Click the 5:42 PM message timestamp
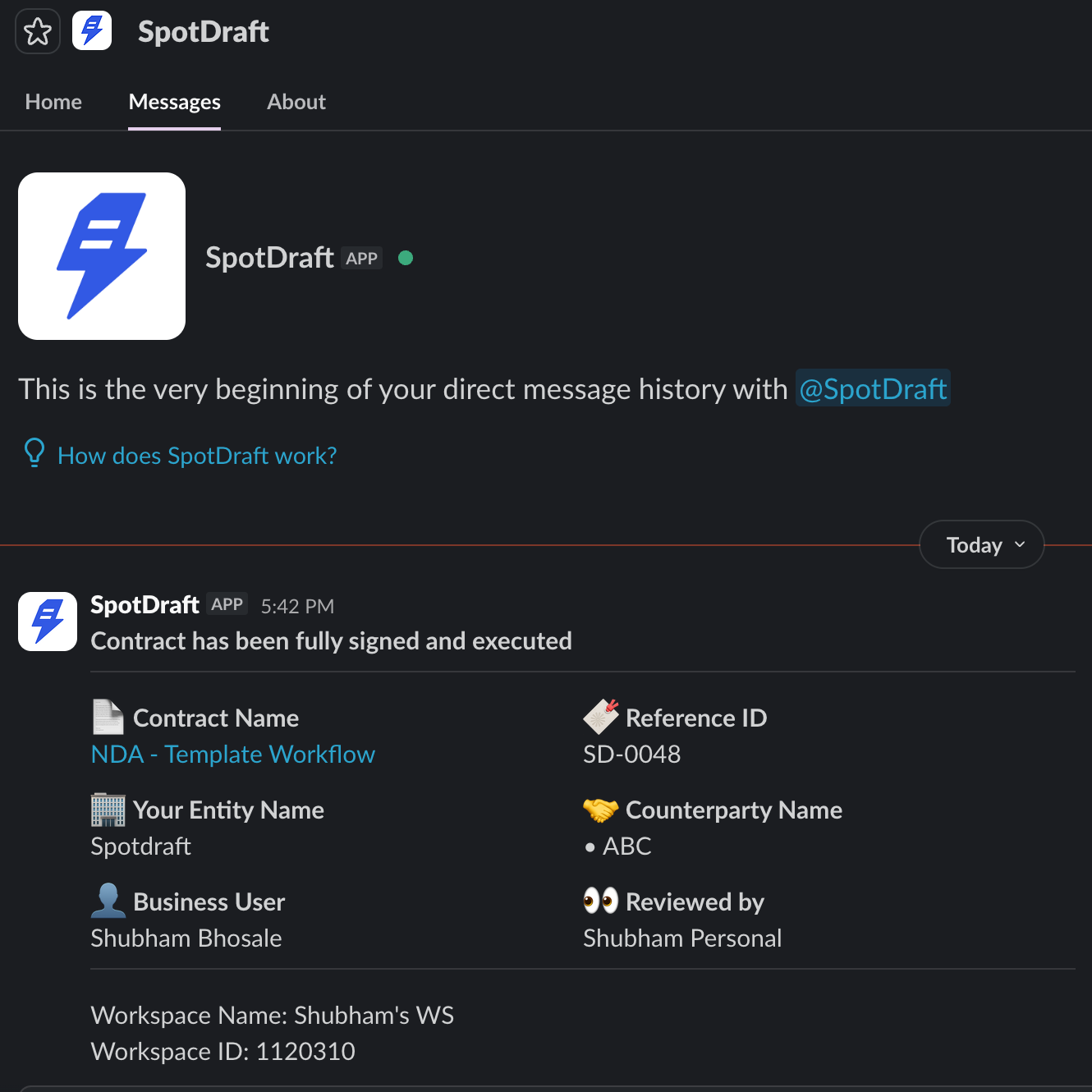 pyautogui.click(x=297, y=607)
